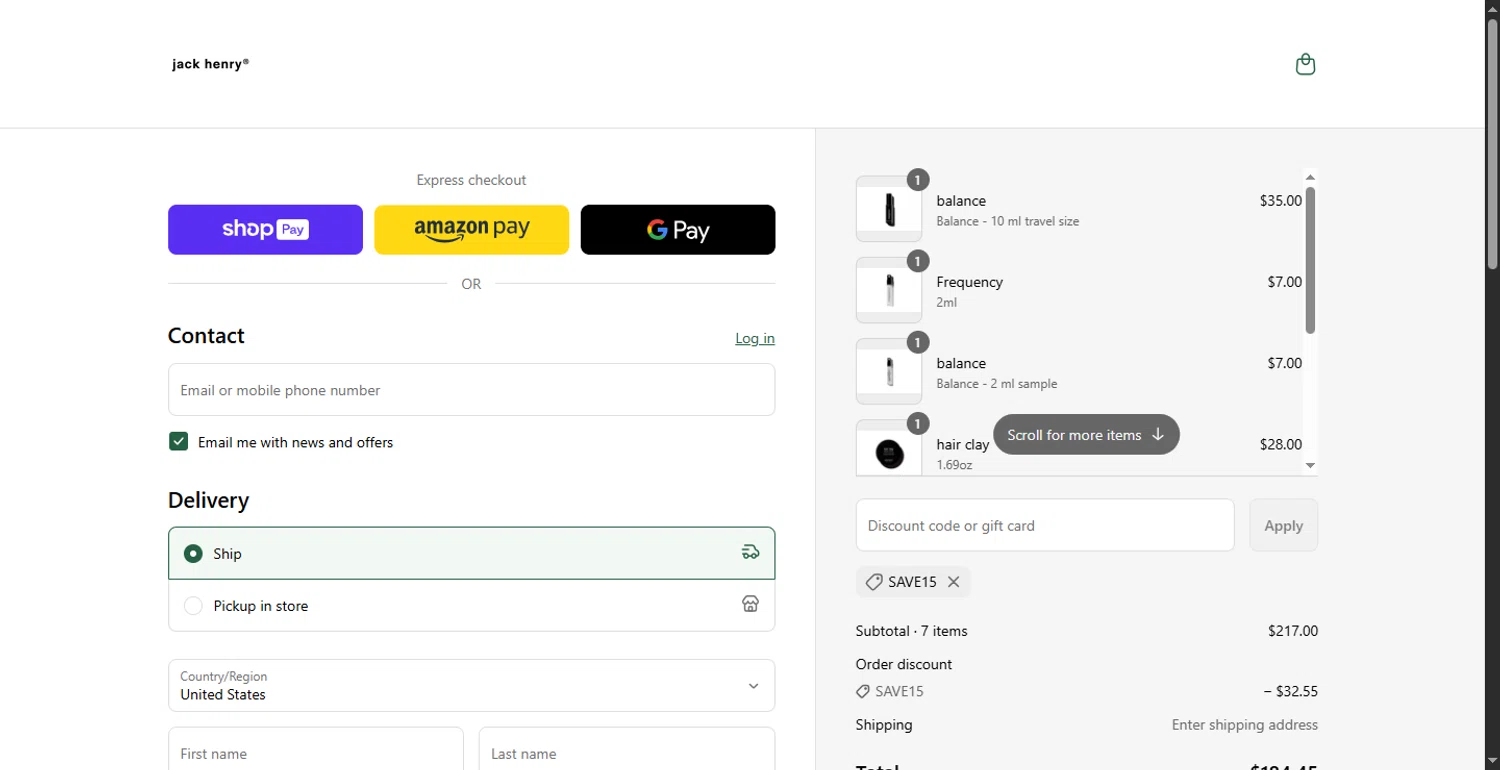Screen dimensions: 1500x770
Task: Click the jack henry logo
Action: [210, 64]
